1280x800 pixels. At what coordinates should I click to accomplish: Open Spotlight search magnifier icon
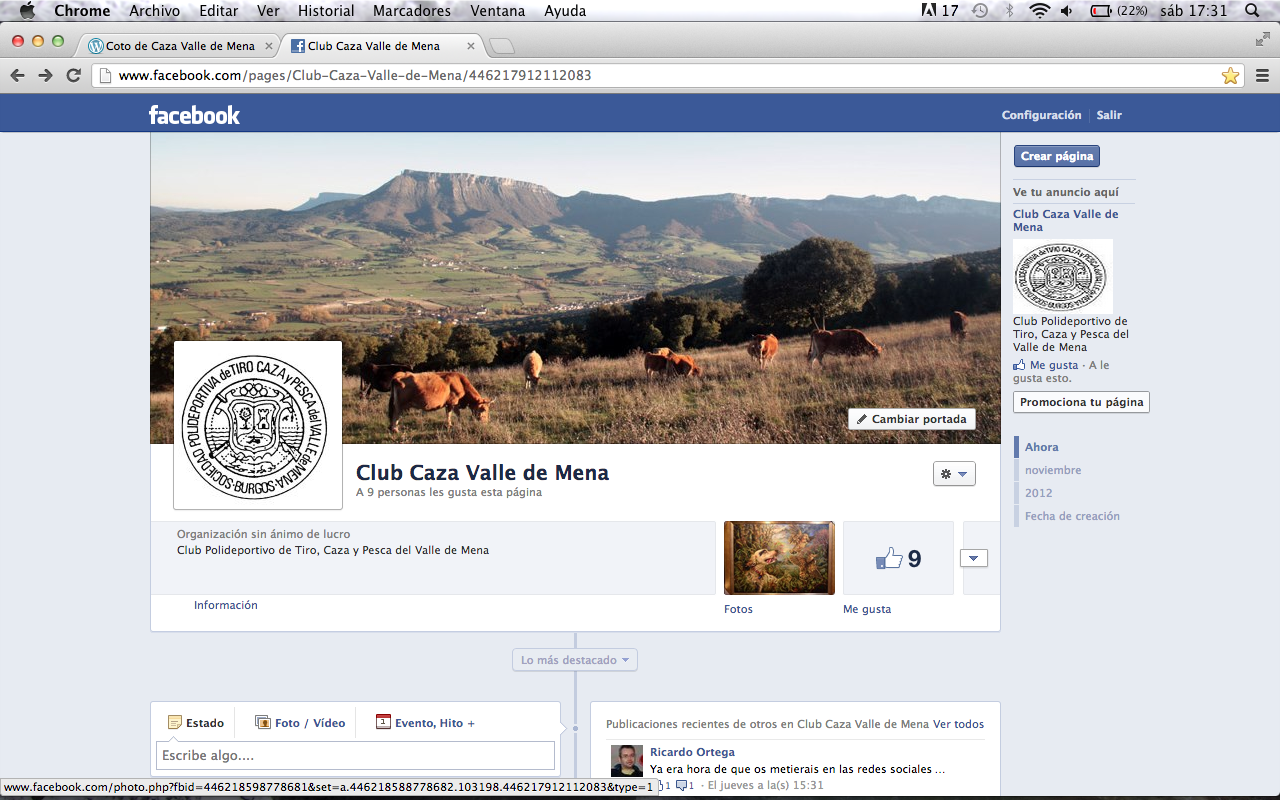click(1252, 11)
